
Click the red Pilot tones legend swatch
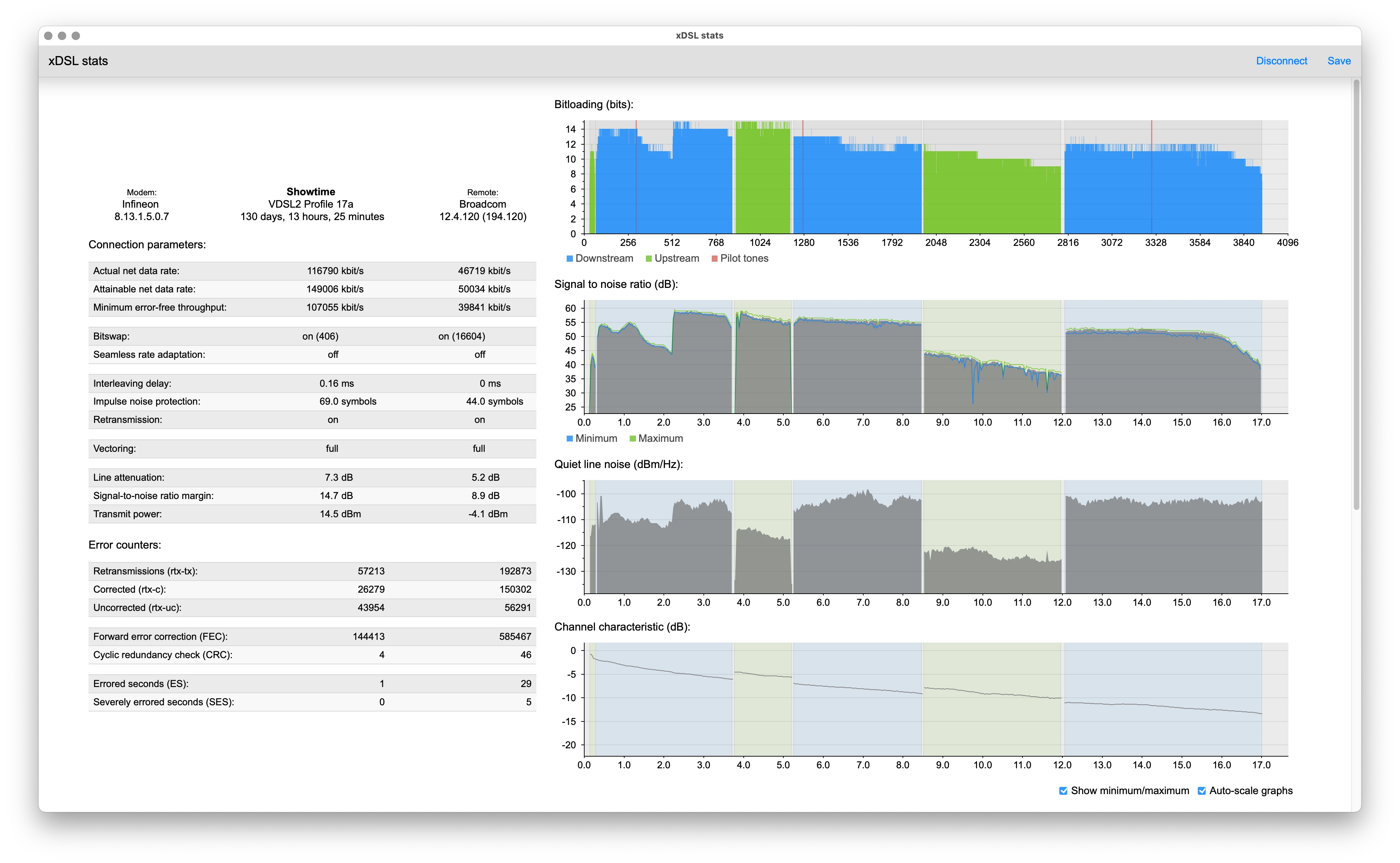pyautogui.click(x=714, y=259)
